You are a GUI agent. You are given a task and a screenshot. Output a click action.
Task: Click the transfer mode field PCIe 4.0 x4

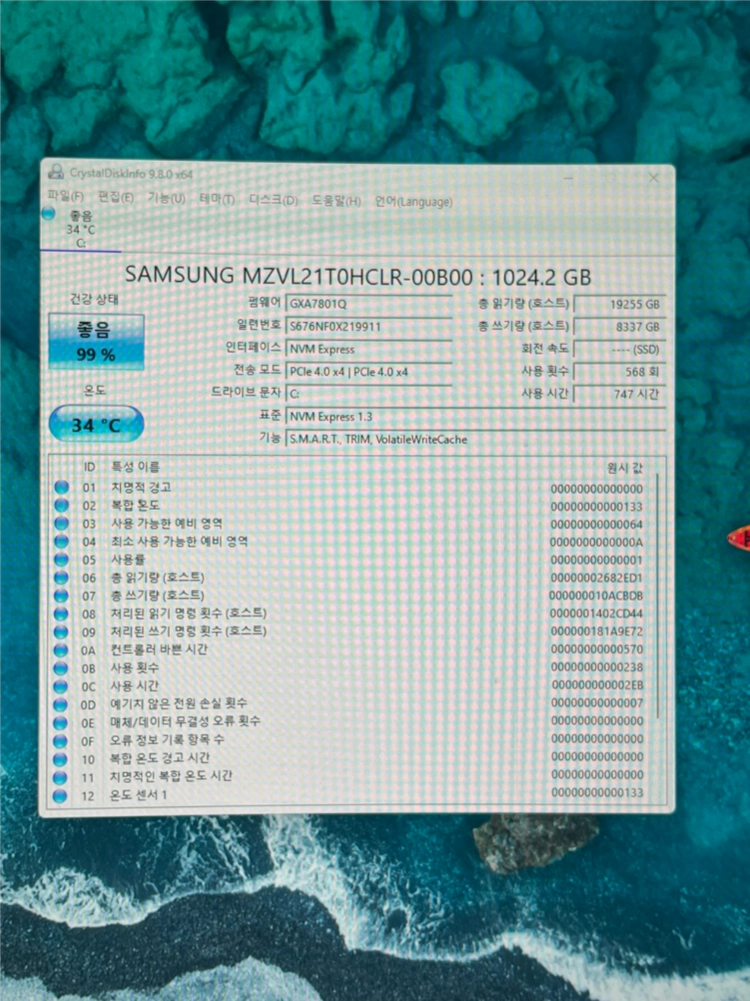[x=368, y=372]
